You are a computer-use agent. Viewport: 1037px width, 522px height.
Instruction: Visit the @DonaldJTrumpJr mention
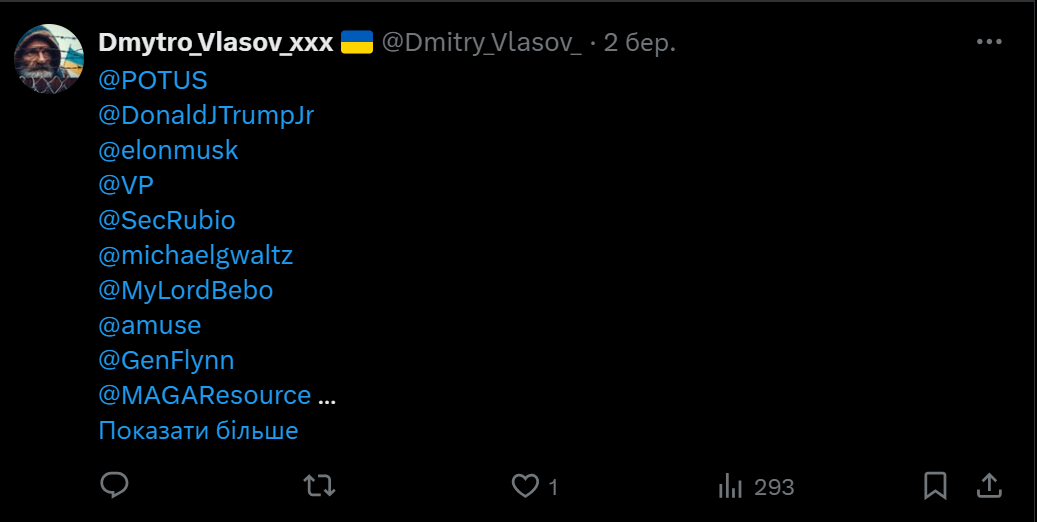[x=206, y=115]
